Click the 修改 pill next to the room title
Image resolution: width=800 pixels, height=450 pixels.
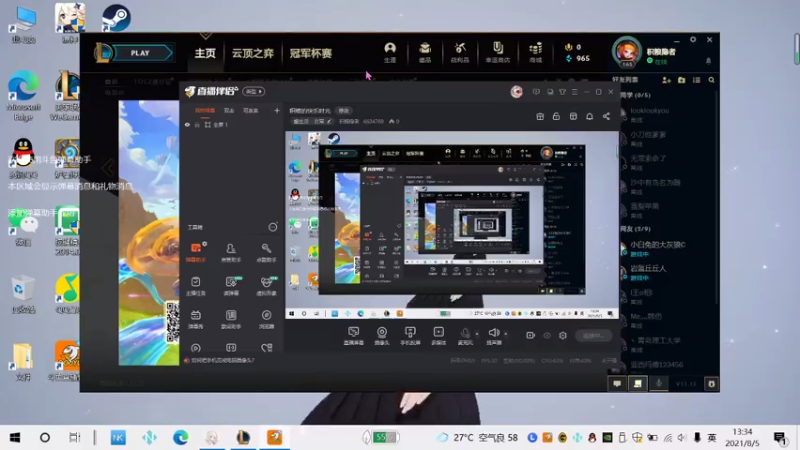pos(343,111)
